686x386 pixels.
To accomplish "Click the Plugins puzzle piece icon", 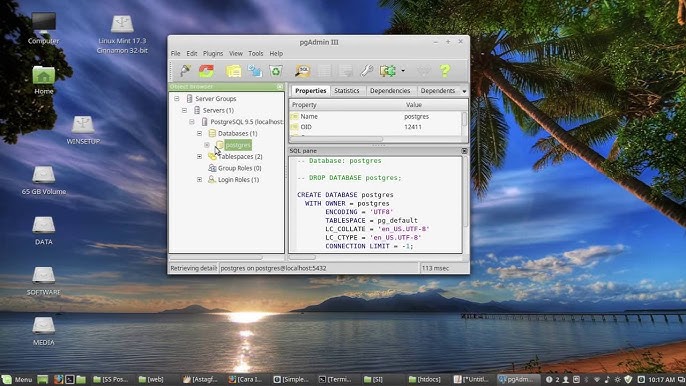I will coord(388,70).
